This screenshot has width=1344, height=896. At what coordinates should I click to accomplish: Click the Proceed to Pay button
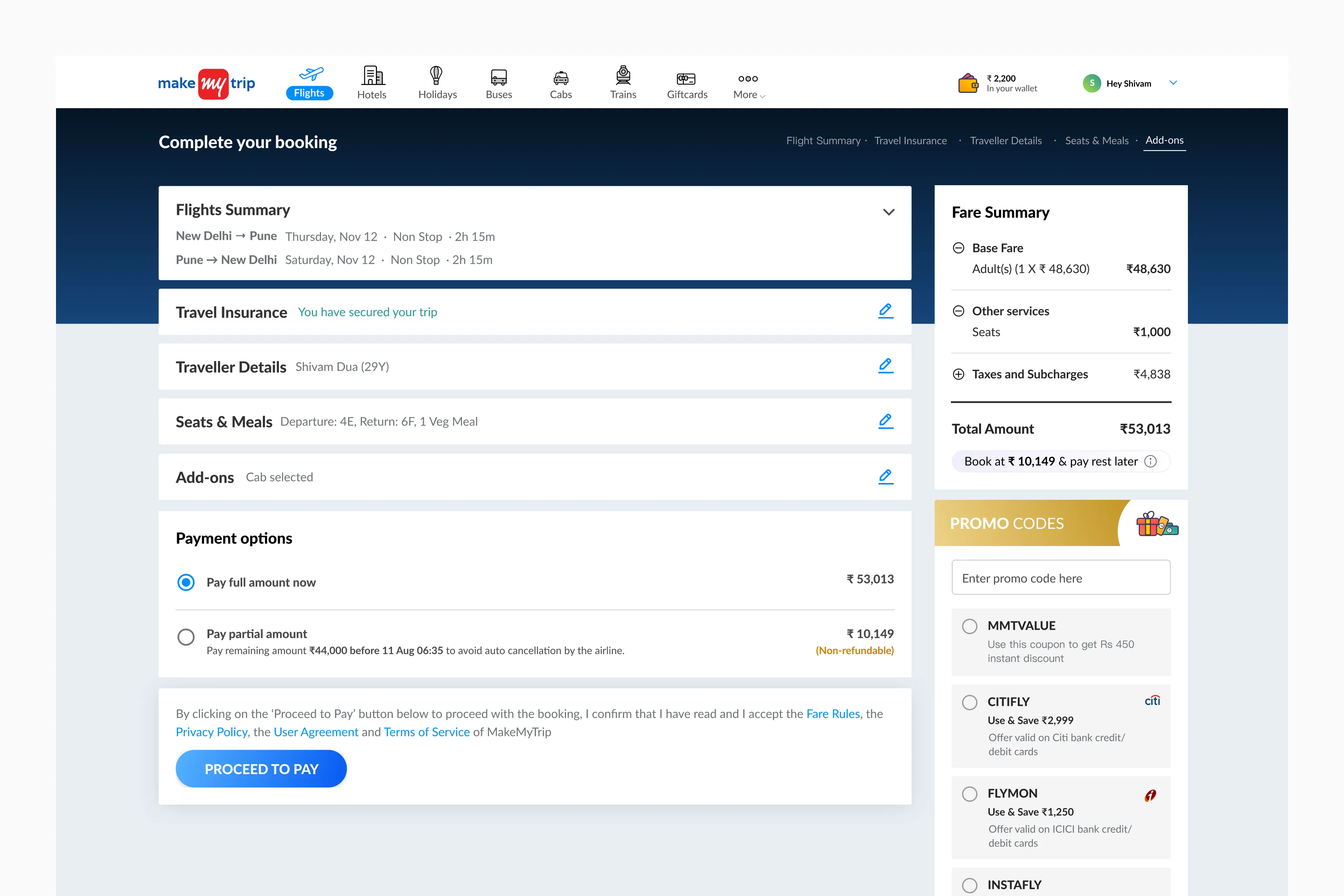pos(261,769)
